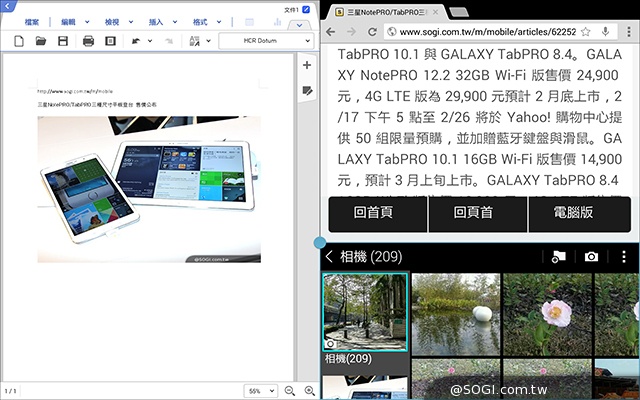Zoom in the document
Screen dimensions: 640x400
point(310,391)
